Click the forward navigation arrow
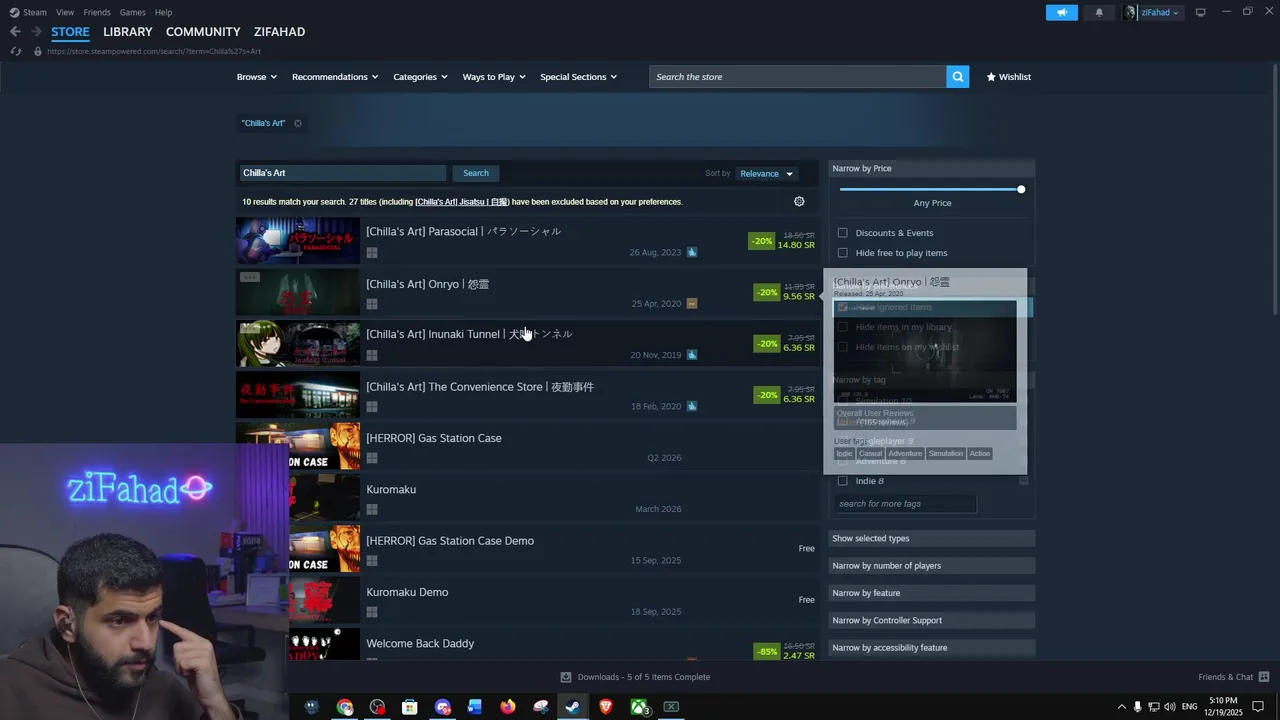This screenshot has height=720, width=1280. click(x=36, y=32)
